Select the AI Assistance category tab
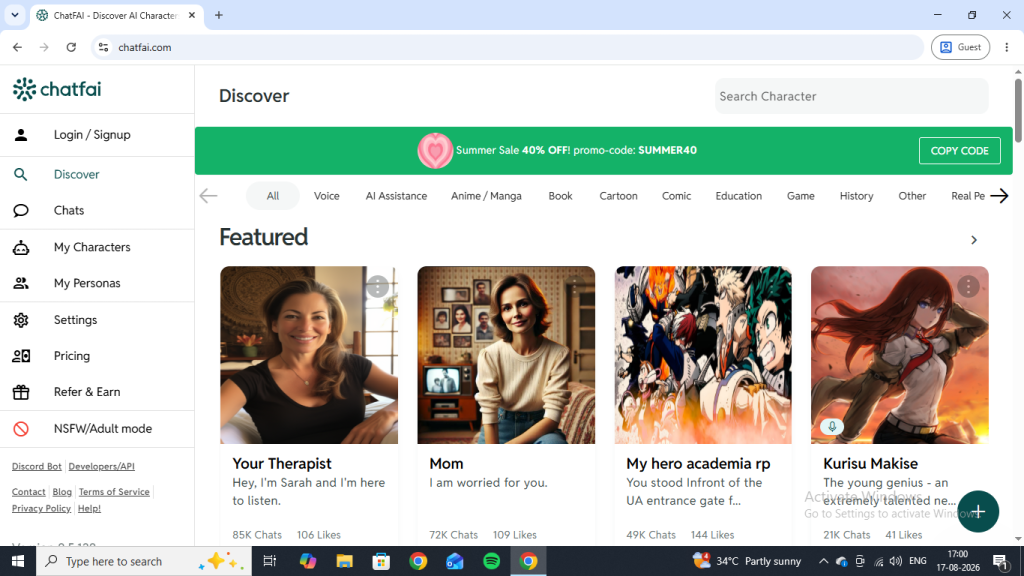The width and height of the screenshot is (1024, 576). 396,196
